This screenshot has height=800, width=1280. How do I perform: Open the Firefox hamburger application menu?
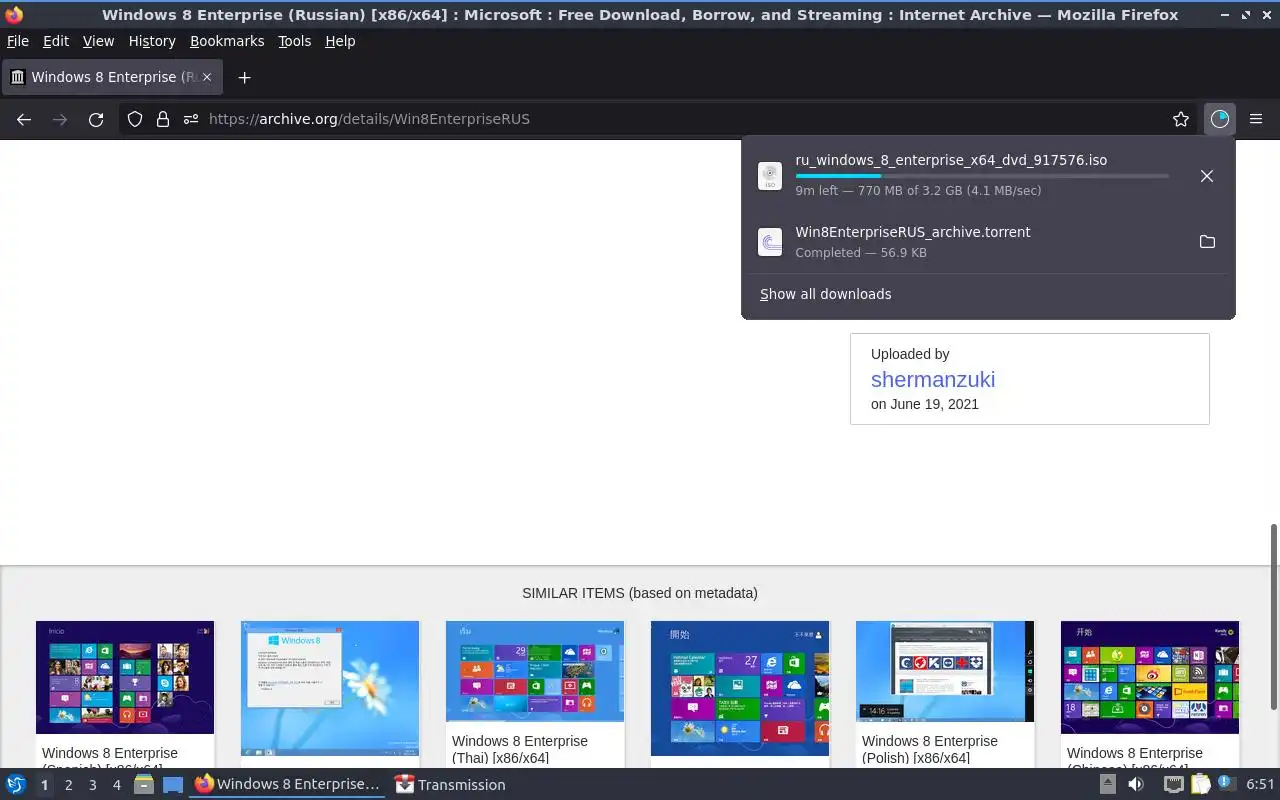[x=1256, y=119]
